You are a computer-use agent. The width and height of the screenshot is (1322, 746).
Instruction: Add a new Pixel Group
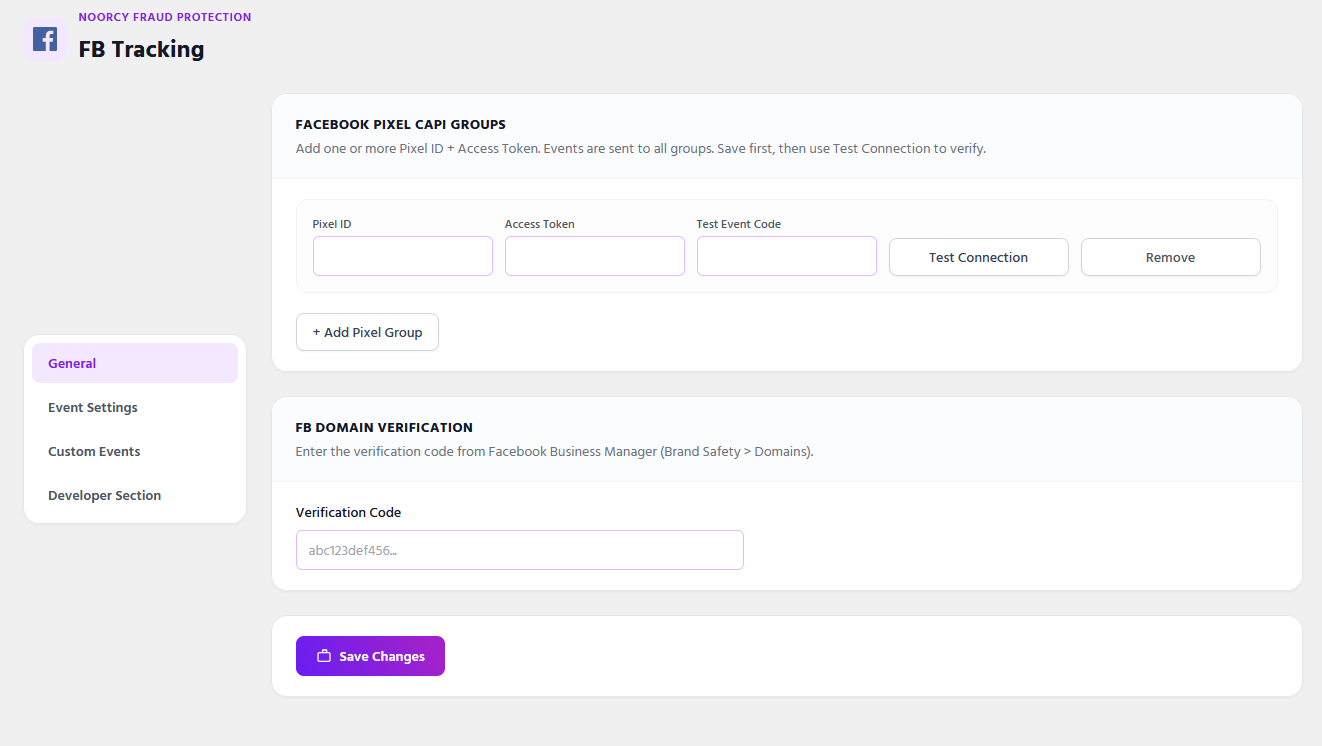[367, 332]
